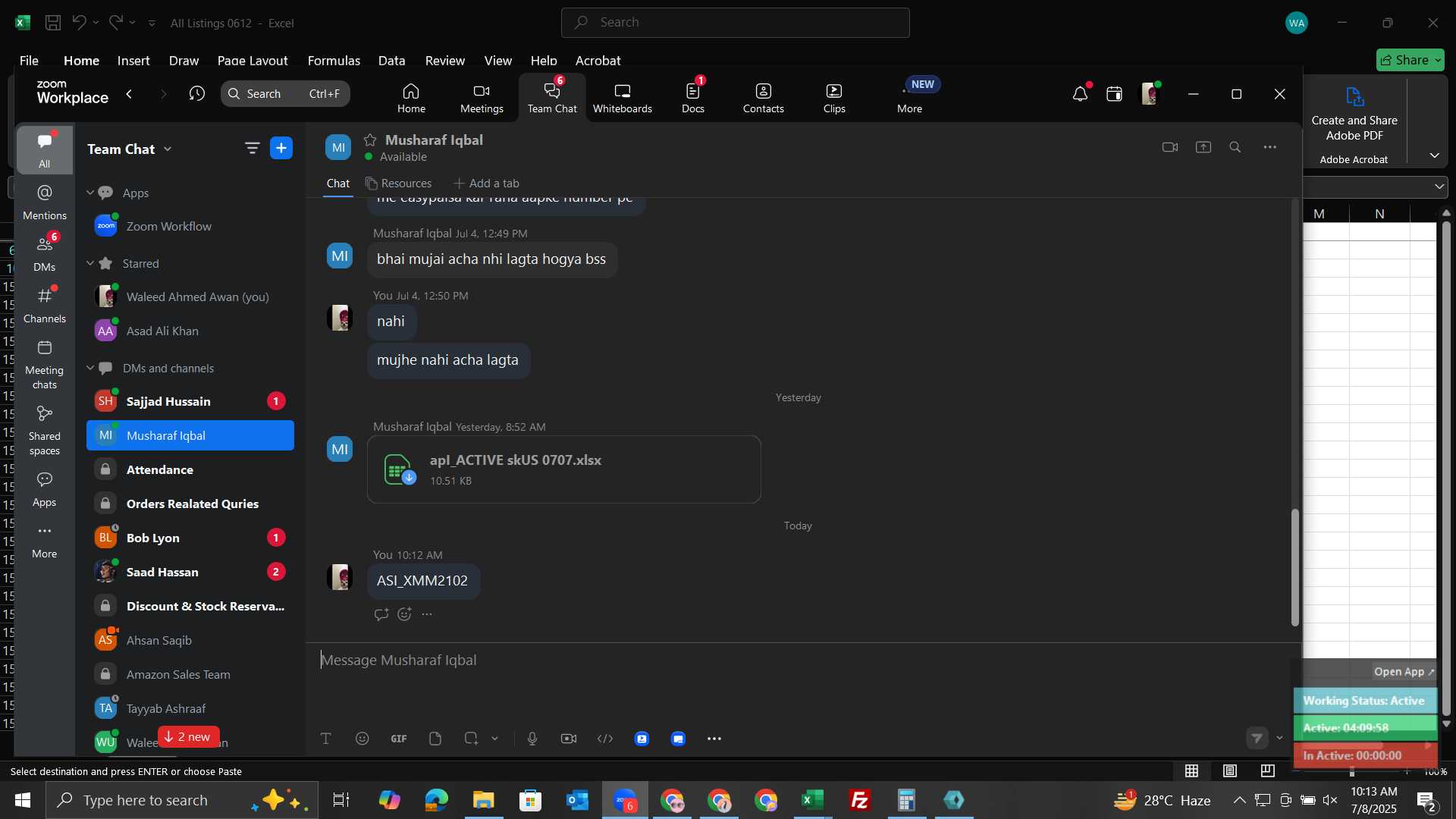Image resolution: width=1456 pixels, height=819 pixels.
Task: Expand Excel ribbon collapse arrow
Action: point(1435,155)
